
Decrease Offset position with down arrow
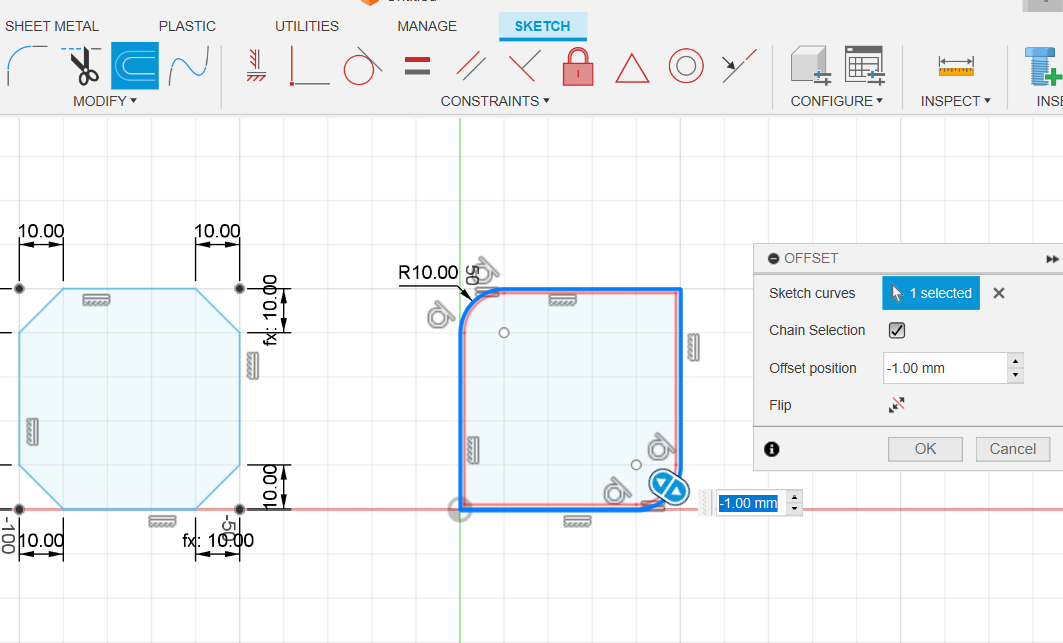click(1015, 375)
